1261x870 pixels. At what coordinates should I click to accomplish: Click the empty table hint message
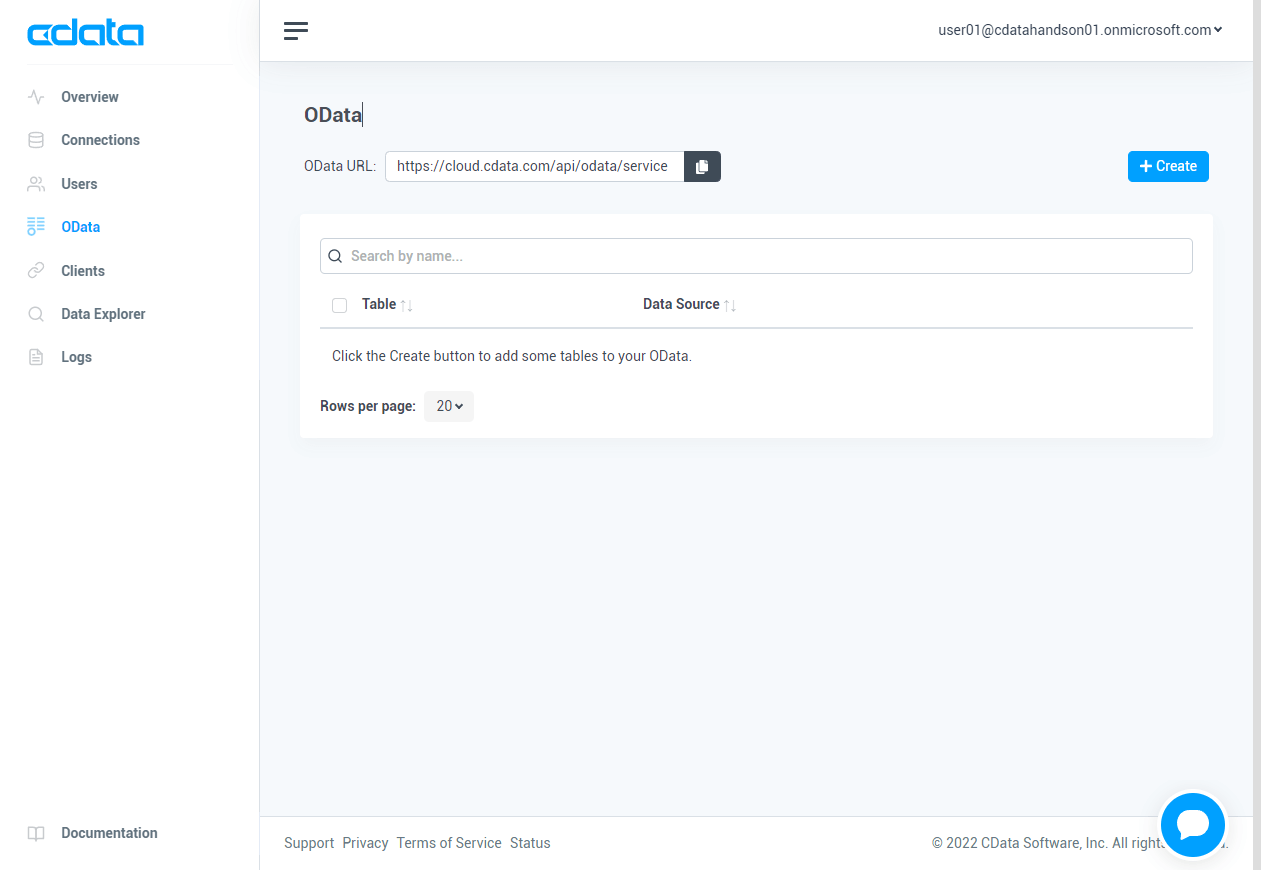pos(512,356)
